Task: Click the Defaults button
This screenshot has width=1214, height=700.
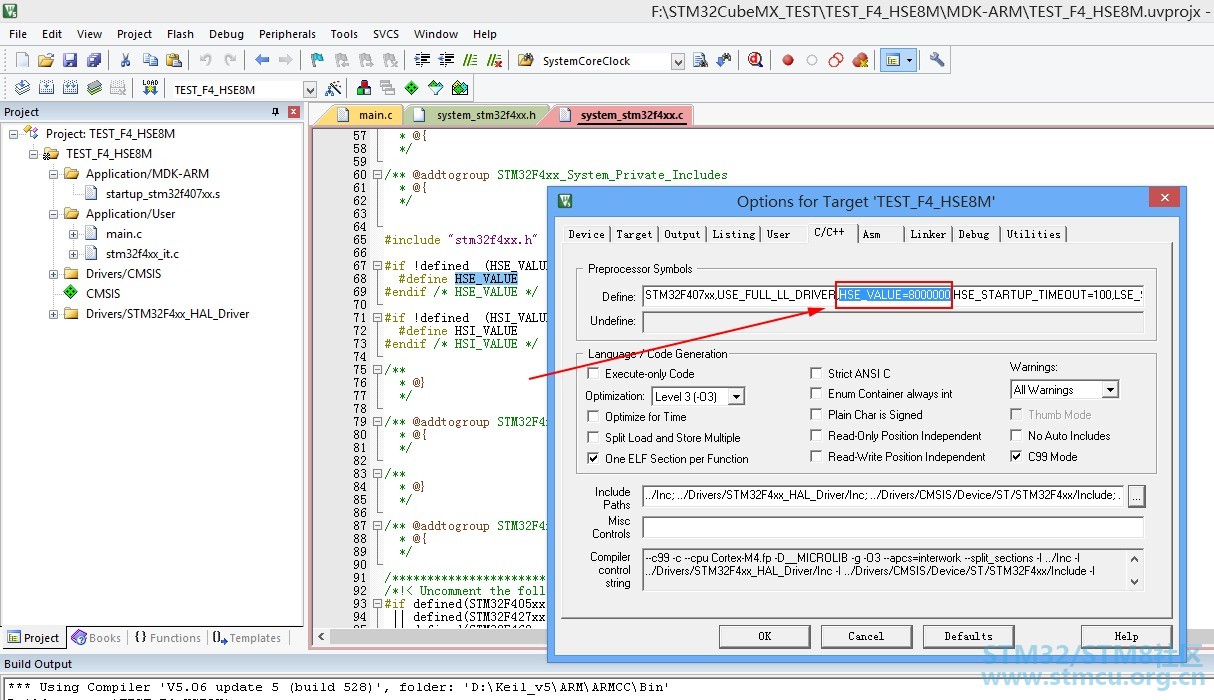Action: click(x=968, y=636)
